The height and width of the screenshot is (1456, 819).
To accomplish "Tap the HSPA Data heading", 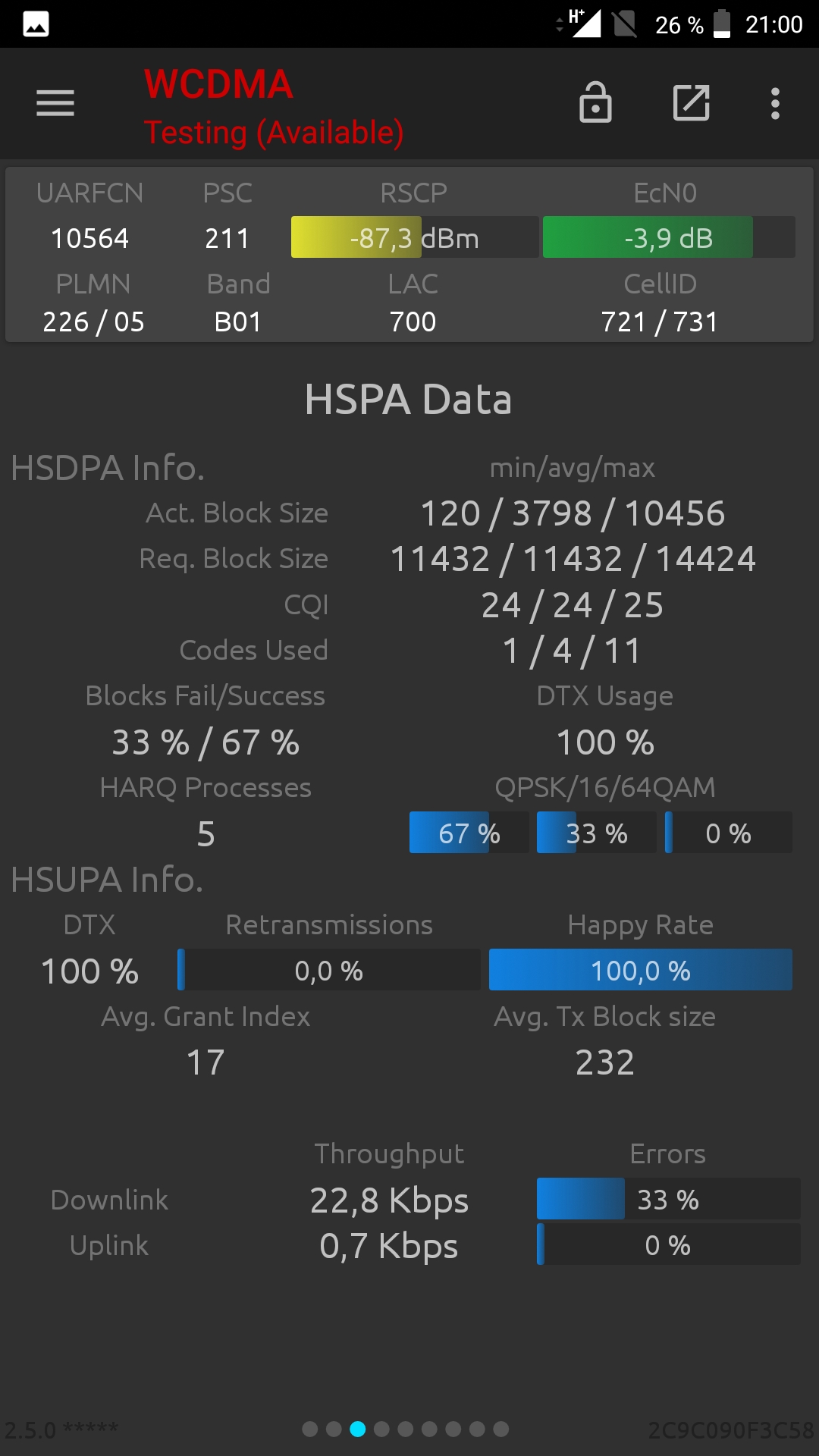I will [408, 400].
